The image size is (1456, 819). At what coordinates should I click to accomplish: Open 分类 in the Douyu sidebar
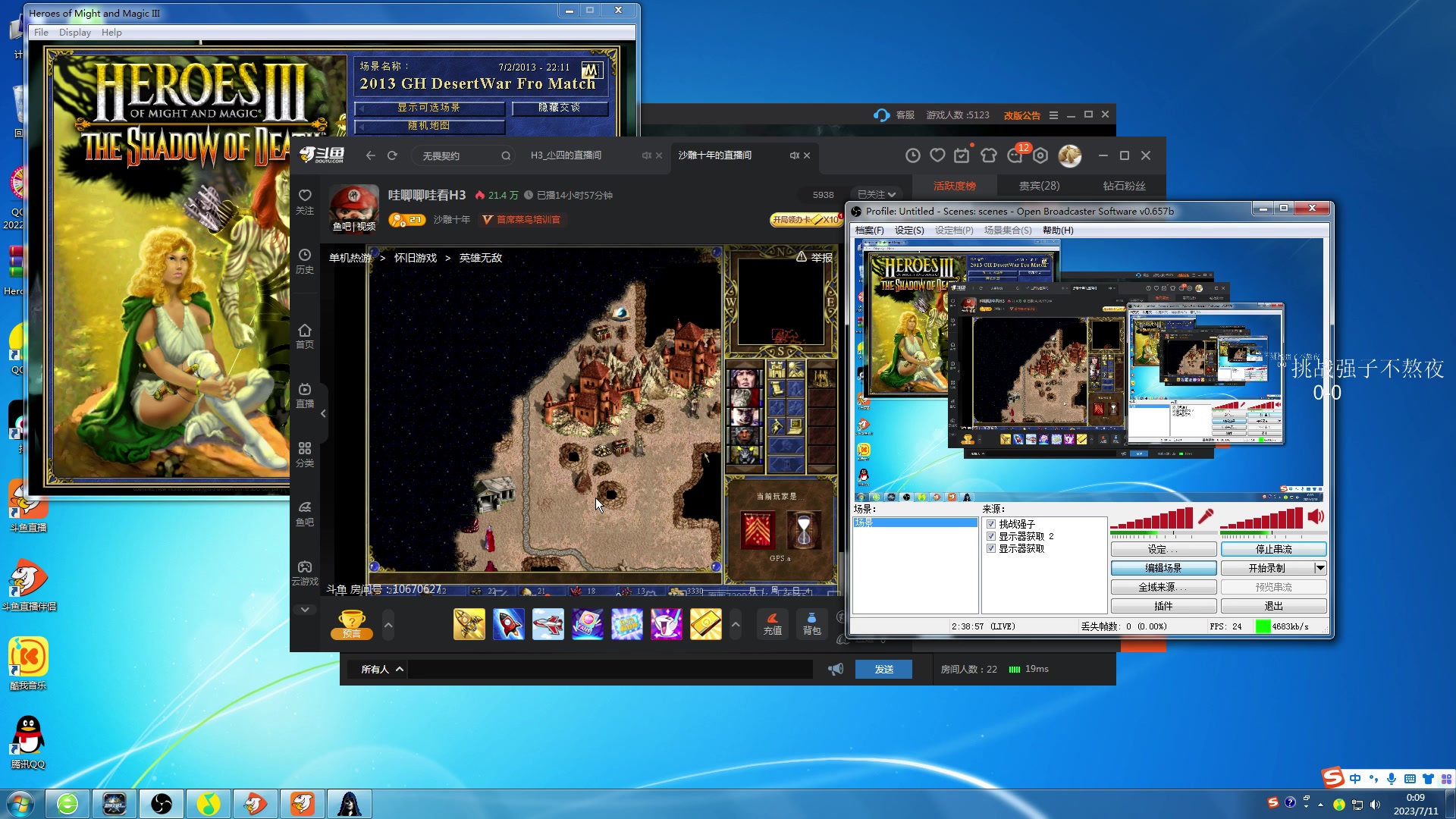(305, 454)
